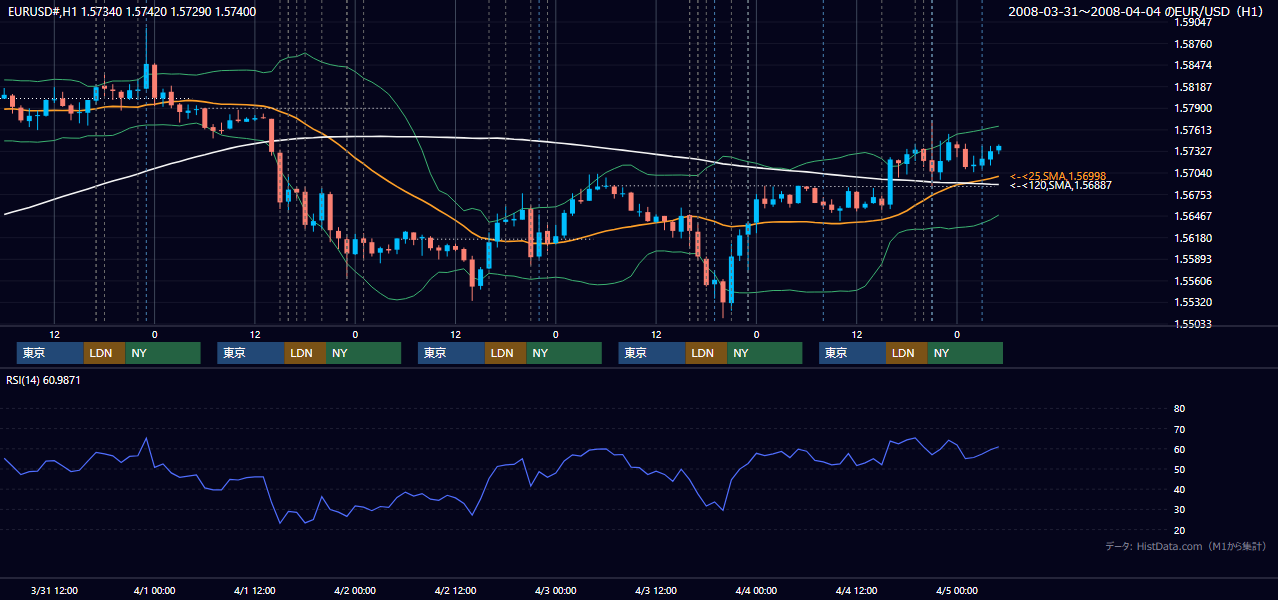This screenshot has width=1278, height=600.
Task: Click the RSI axis value 70
Action: click(1179, 429)
